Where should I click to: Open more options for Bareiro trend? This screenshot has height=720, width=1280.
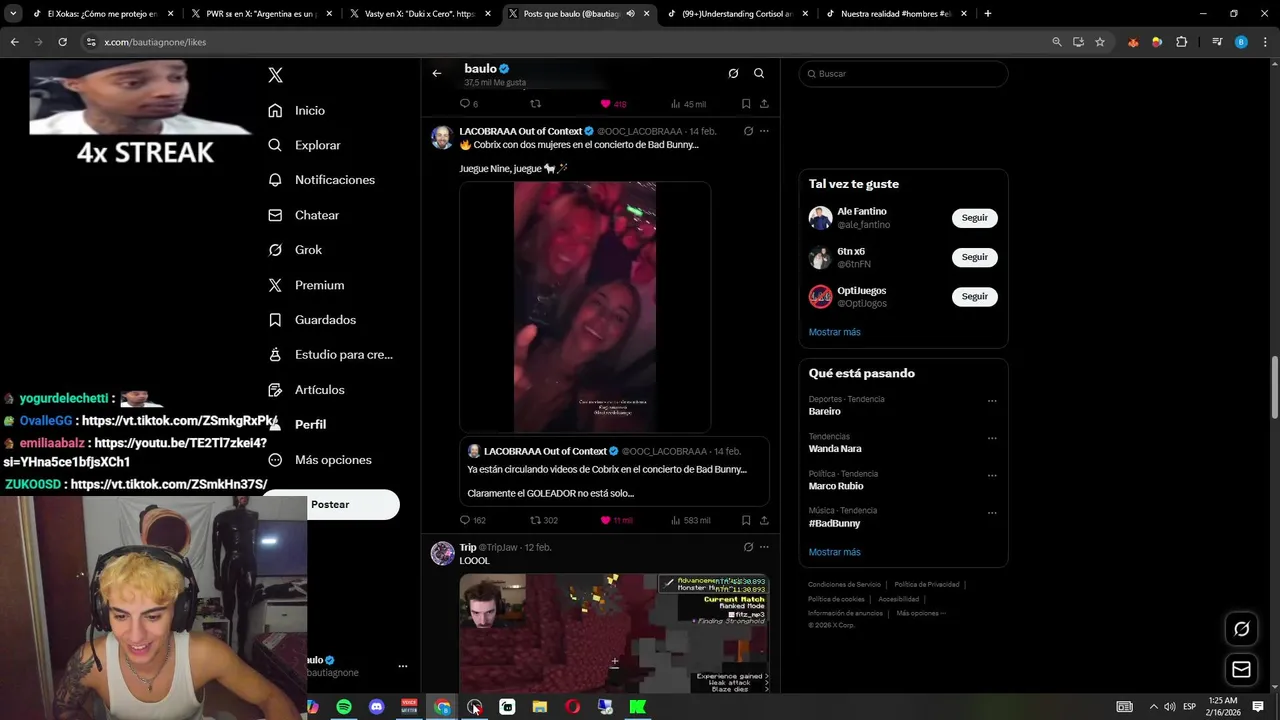pyautogui.click(x=992, y=401)
